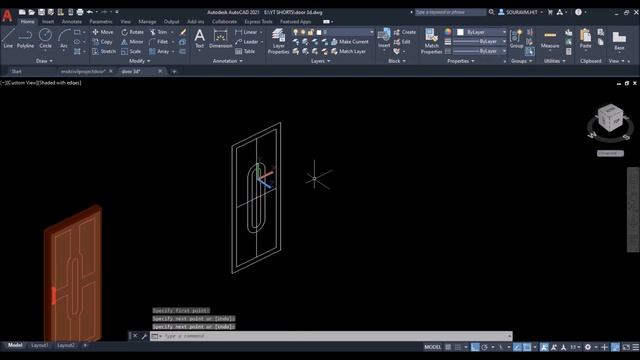Click the Move tool
The height and width of the screenshot is (360, 640).
103,32
